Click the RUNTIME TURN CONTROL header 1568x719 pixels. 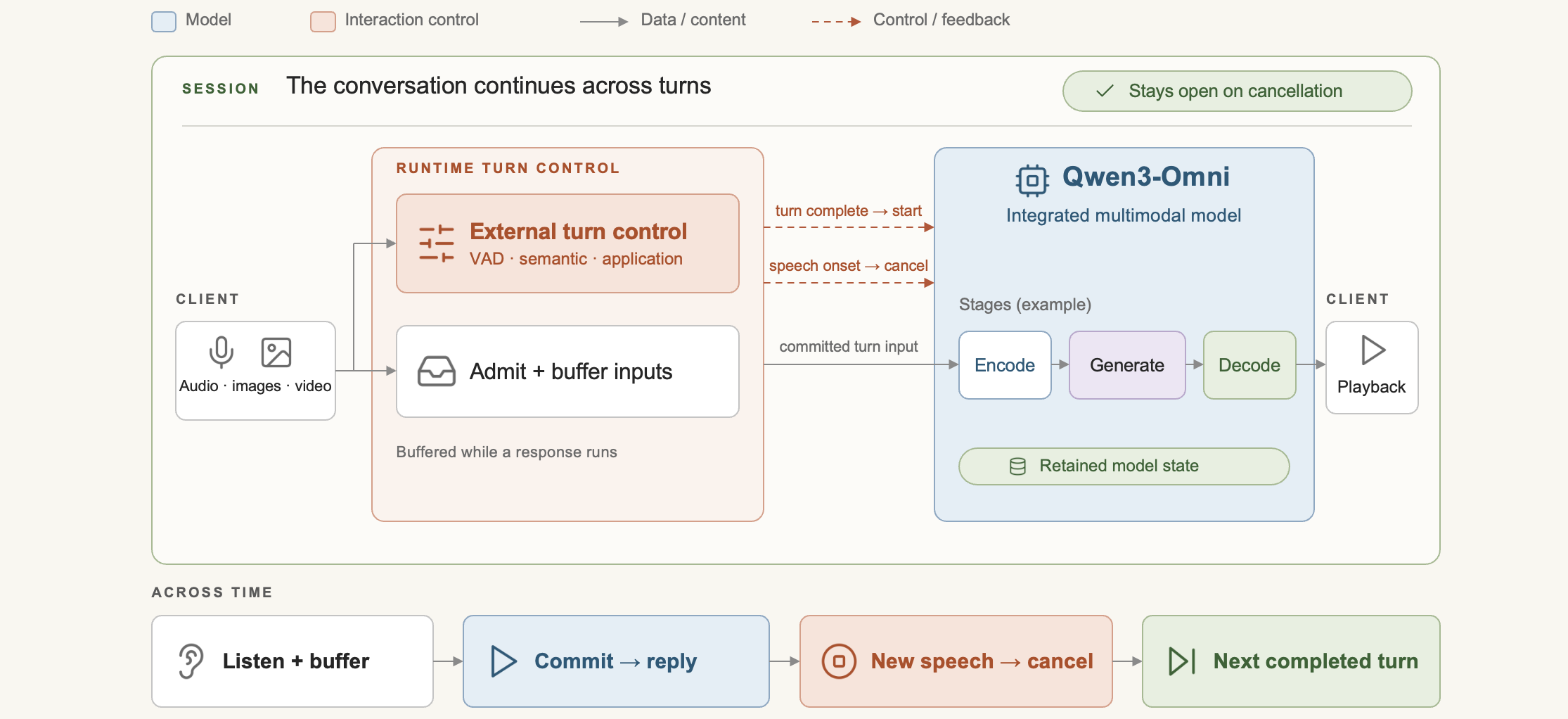click(x=508, y=168)
